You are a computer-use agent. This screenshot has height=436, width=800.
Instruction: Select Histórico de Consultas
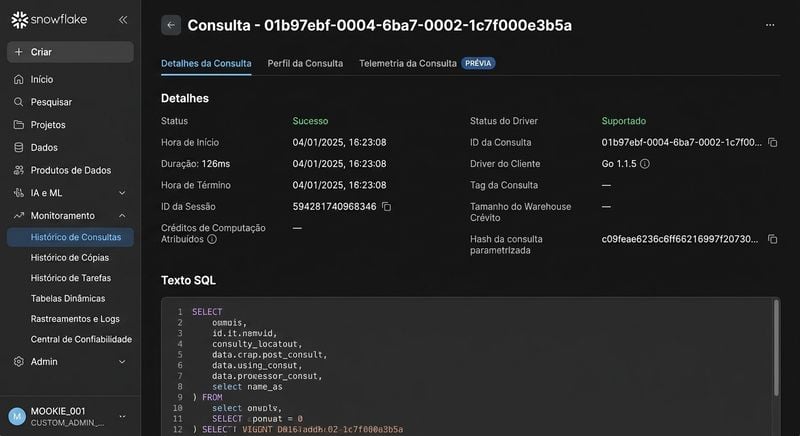pyautogui.click(x=70, y=237)
